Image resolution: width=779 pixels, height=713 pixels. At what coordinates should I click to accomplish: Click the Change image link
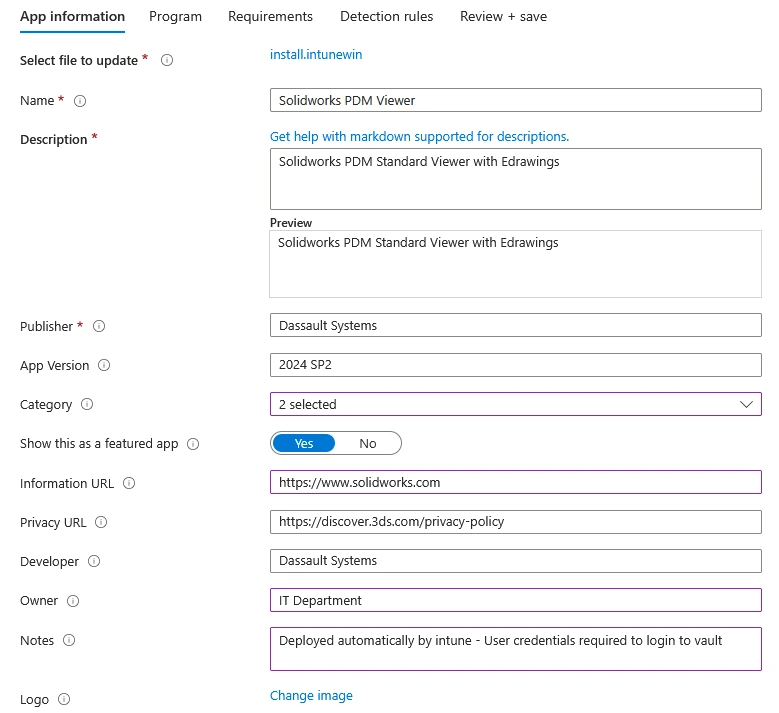point(311,696)
